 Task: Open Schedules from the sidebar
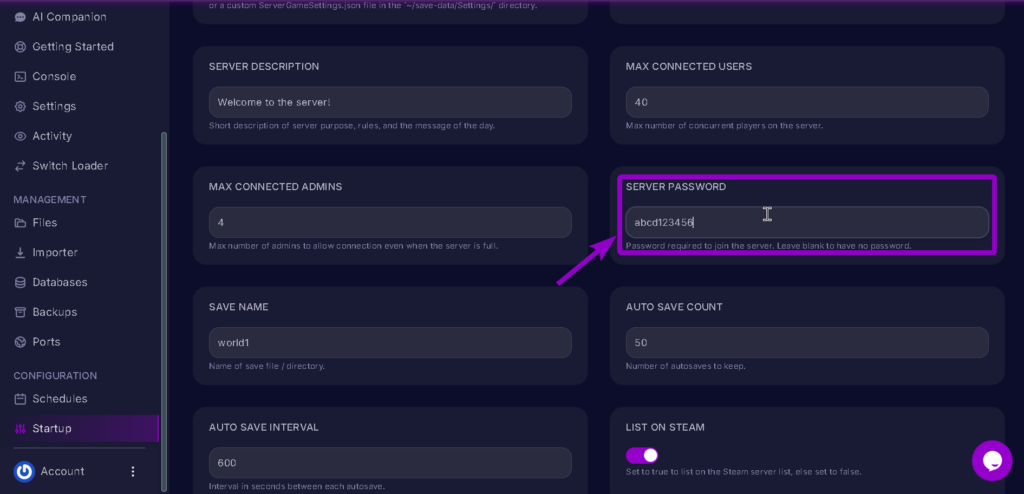59,399
